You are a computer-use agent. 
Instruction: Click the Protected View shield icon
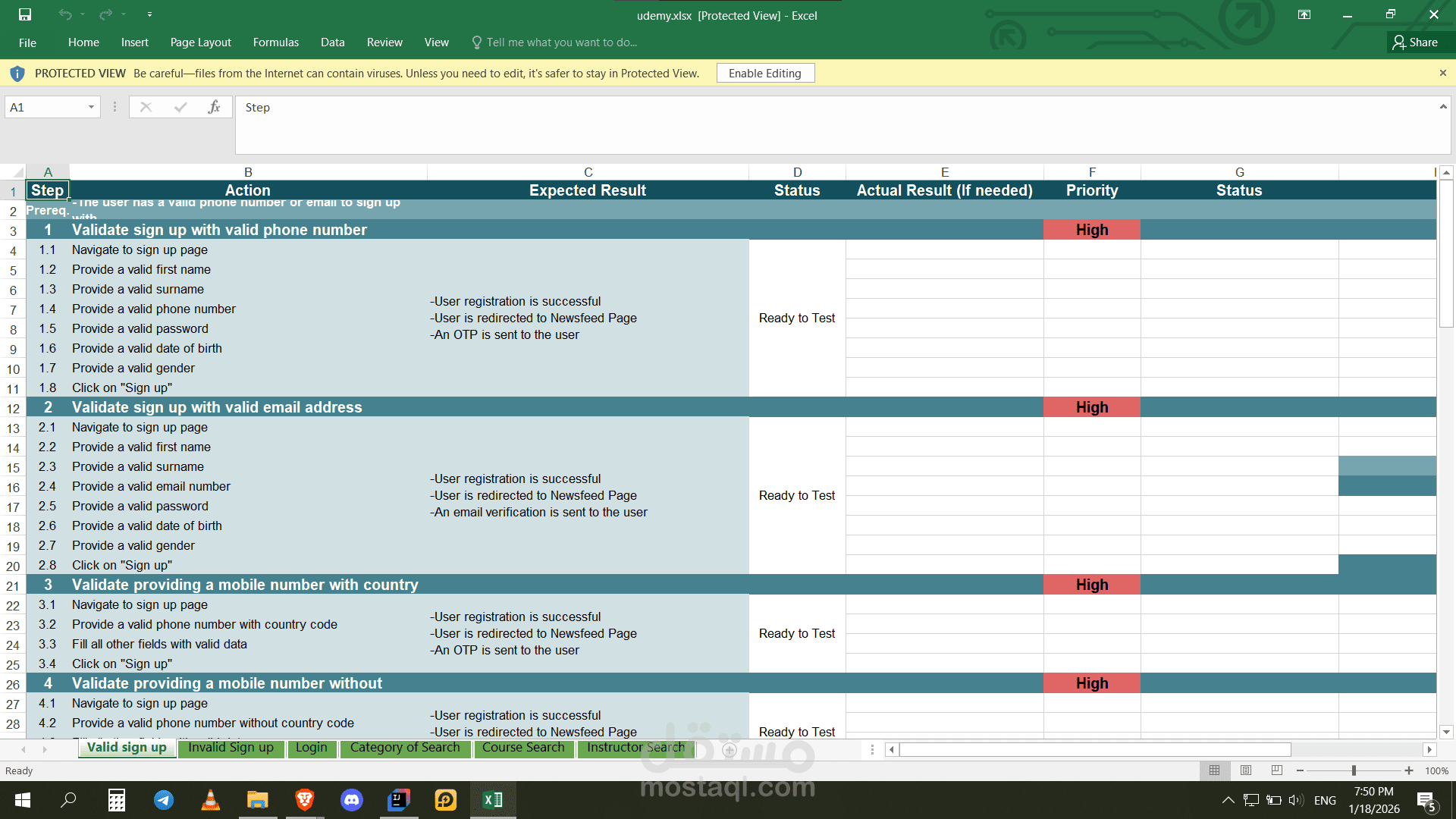click(x=17, y=74)
